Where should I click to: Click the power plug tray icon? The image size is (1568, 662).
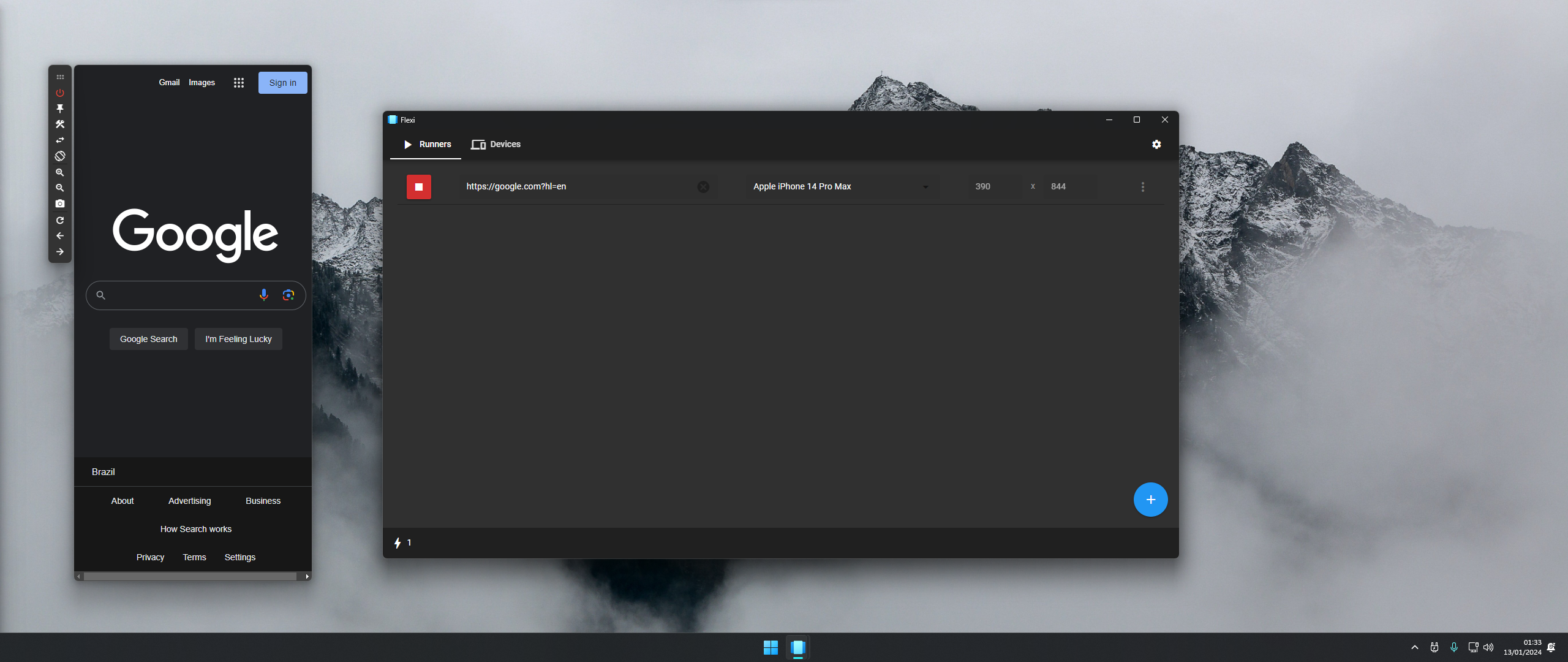[1434, 647]
